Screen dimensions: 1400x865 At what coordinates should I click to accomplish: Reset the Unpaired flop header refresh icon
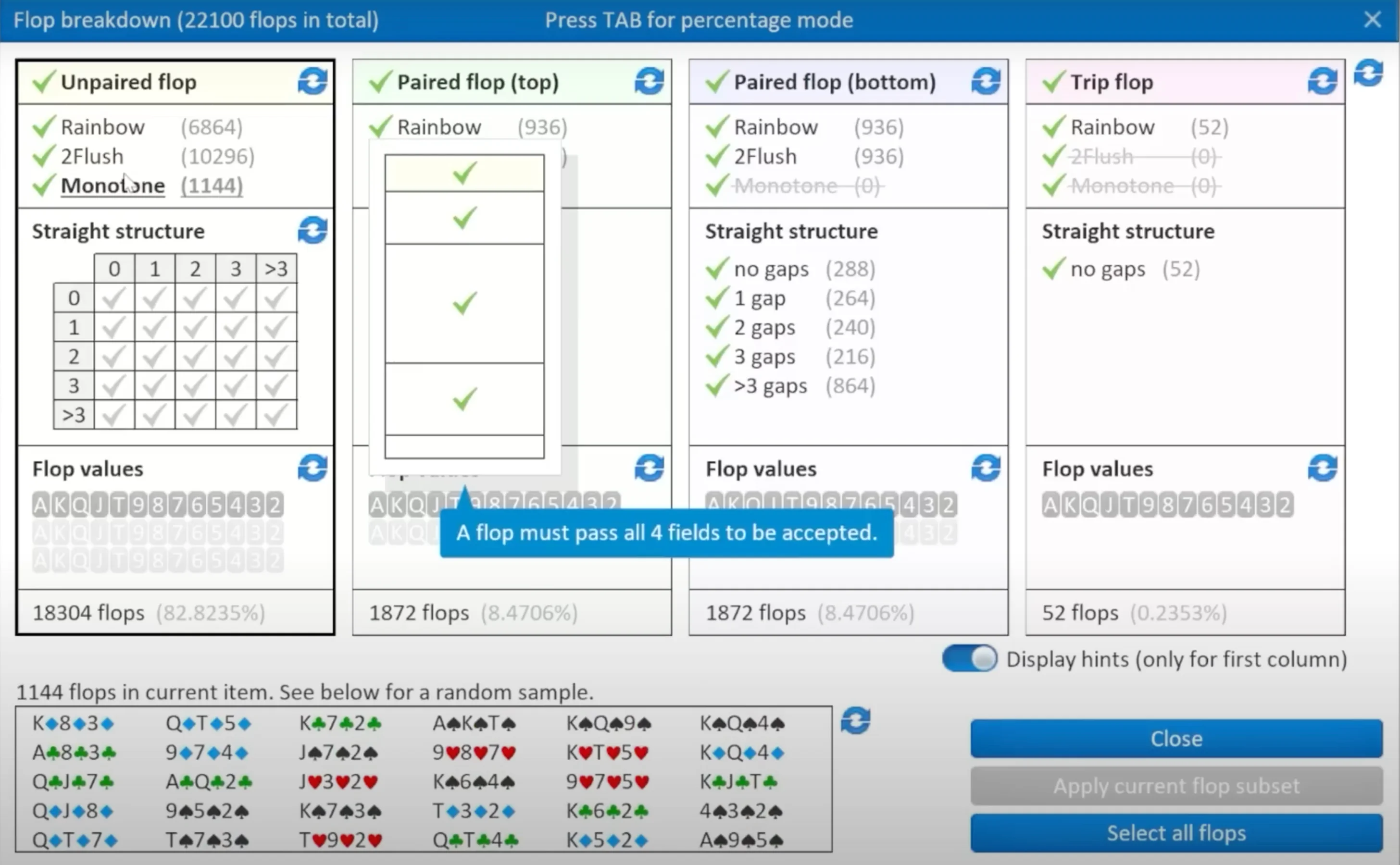tap(312, 81)
